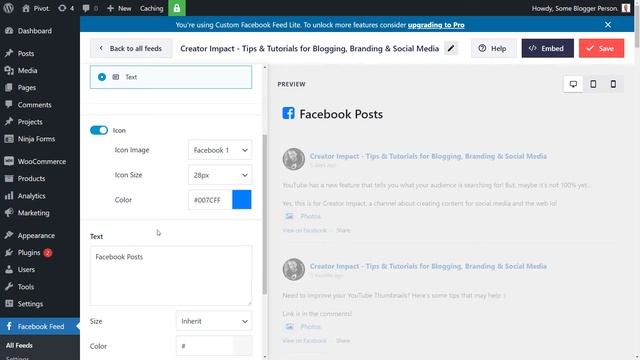640x360 pixels.
Task: Save the feed settings
Action: pyautogui.click(x=601, y=48)
